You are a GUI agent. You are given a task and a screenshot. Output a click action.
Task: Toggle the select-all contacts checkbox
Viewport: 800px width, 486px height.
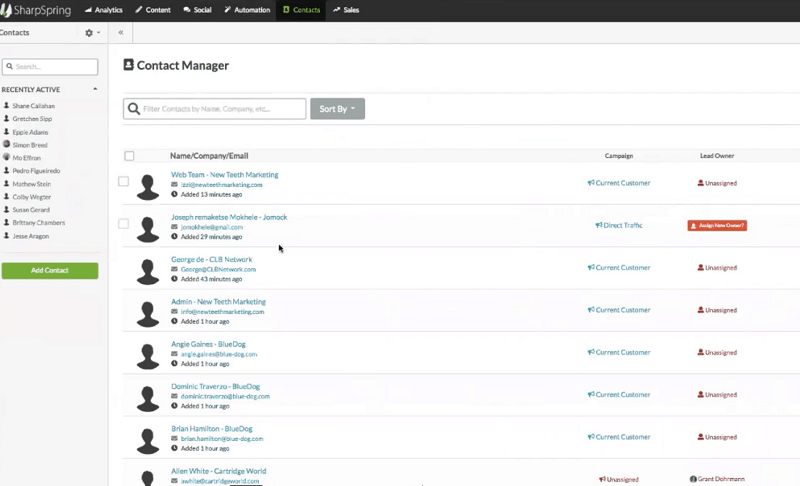(129, 156)
